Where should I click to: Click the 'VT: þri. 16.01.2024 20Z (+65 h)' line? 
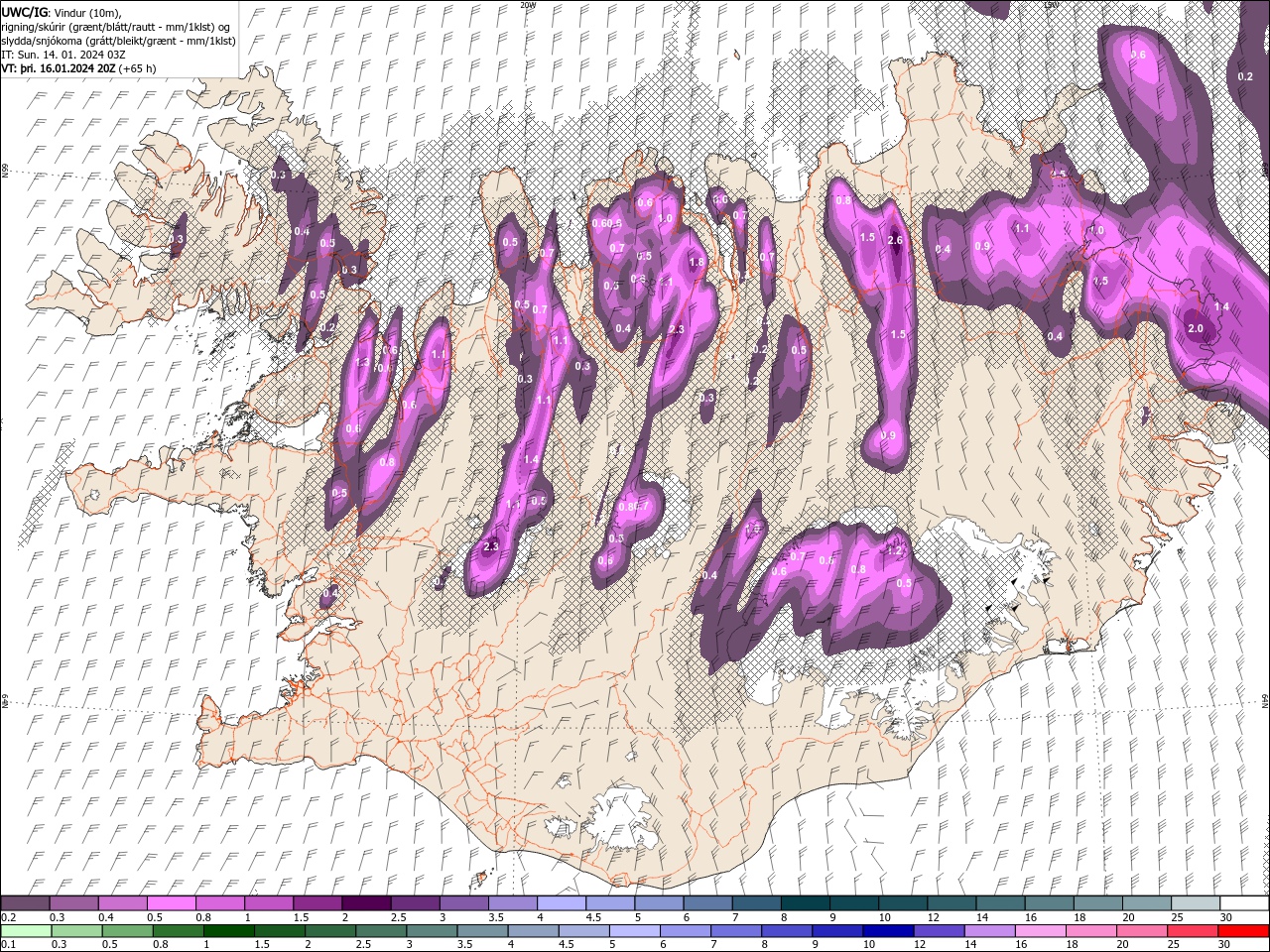pyautogui.click(x=78, y=68)
